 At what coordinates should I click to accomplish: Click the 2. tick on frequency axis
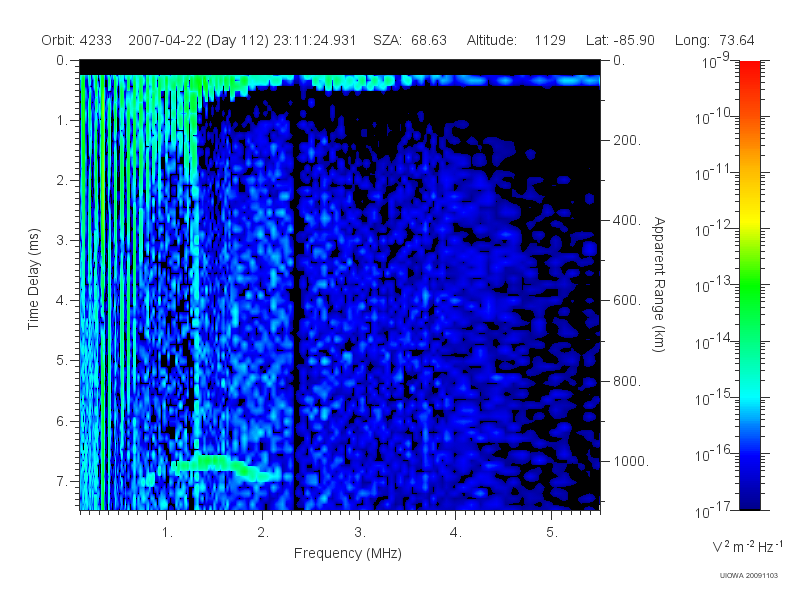(263, 533)
